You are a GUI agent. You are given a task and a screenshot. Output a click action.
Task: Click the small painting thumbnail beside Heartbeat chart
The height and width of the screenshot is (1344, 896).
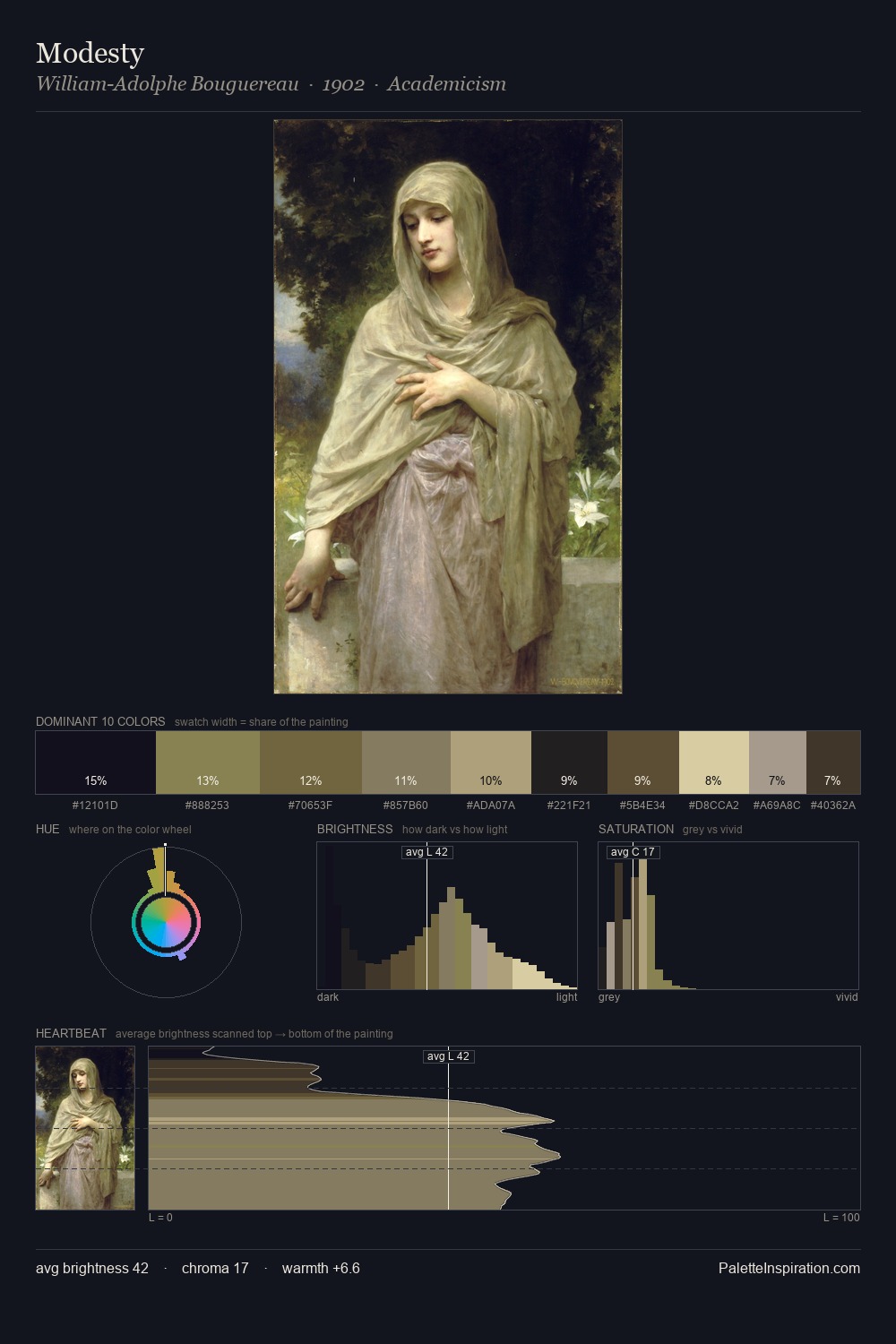coord(85,1128)
